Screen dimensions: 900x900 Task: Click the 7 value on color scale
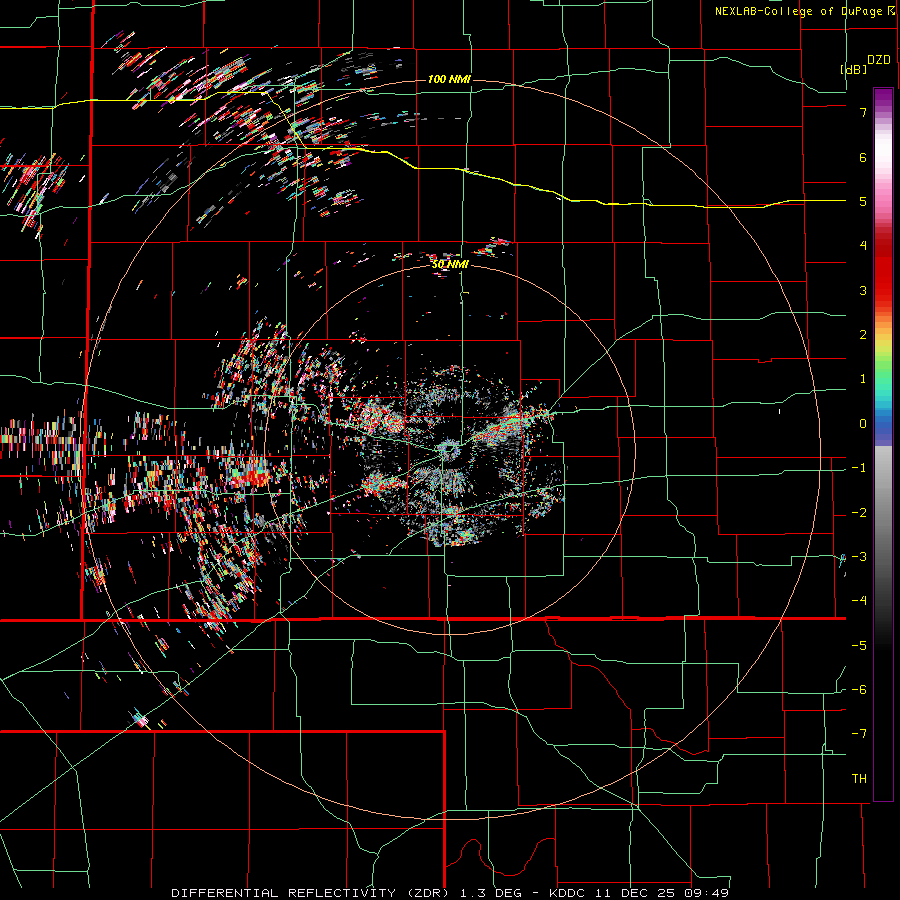coord(863,112)
